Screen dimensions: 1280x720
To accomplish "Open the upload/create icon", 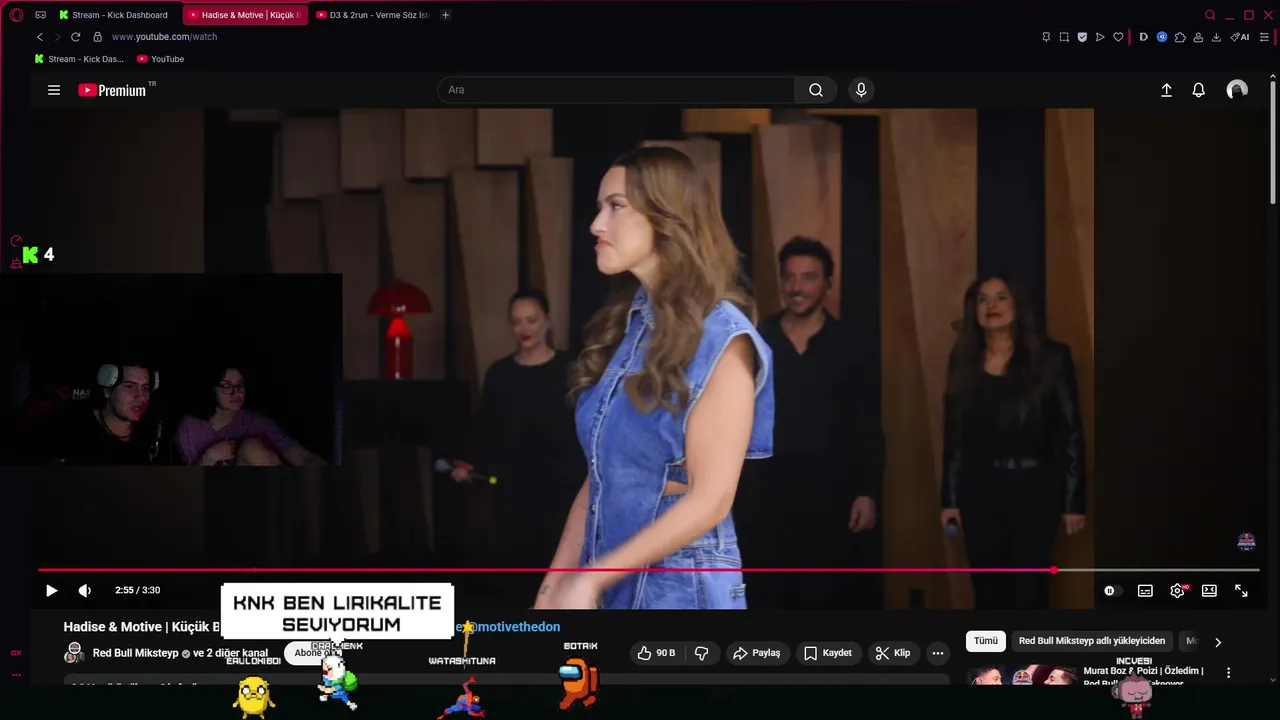I will pos(1166,90).
